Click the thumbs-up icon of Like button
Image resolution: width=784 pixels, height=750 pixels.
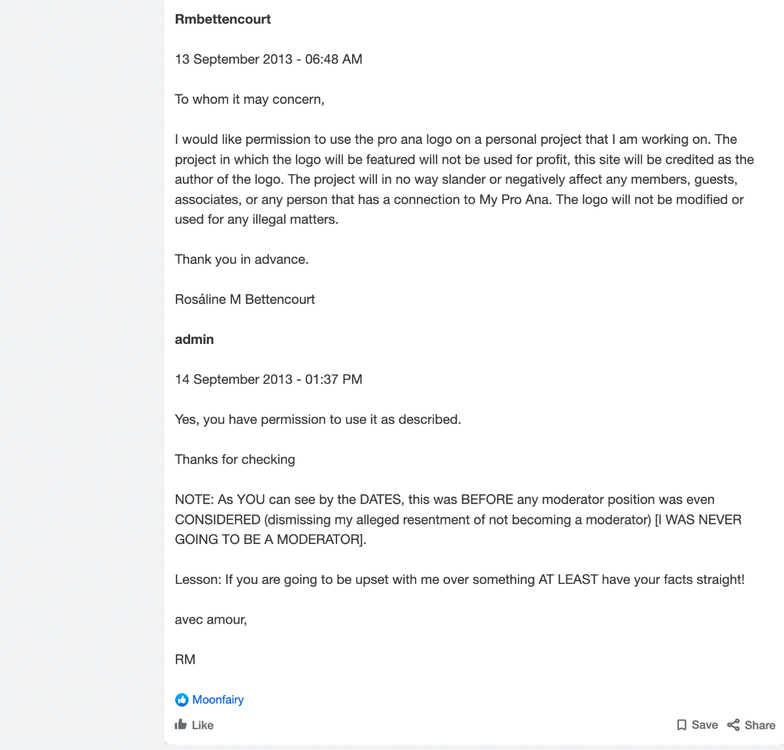pyautogui.click(x=180, y=724)
